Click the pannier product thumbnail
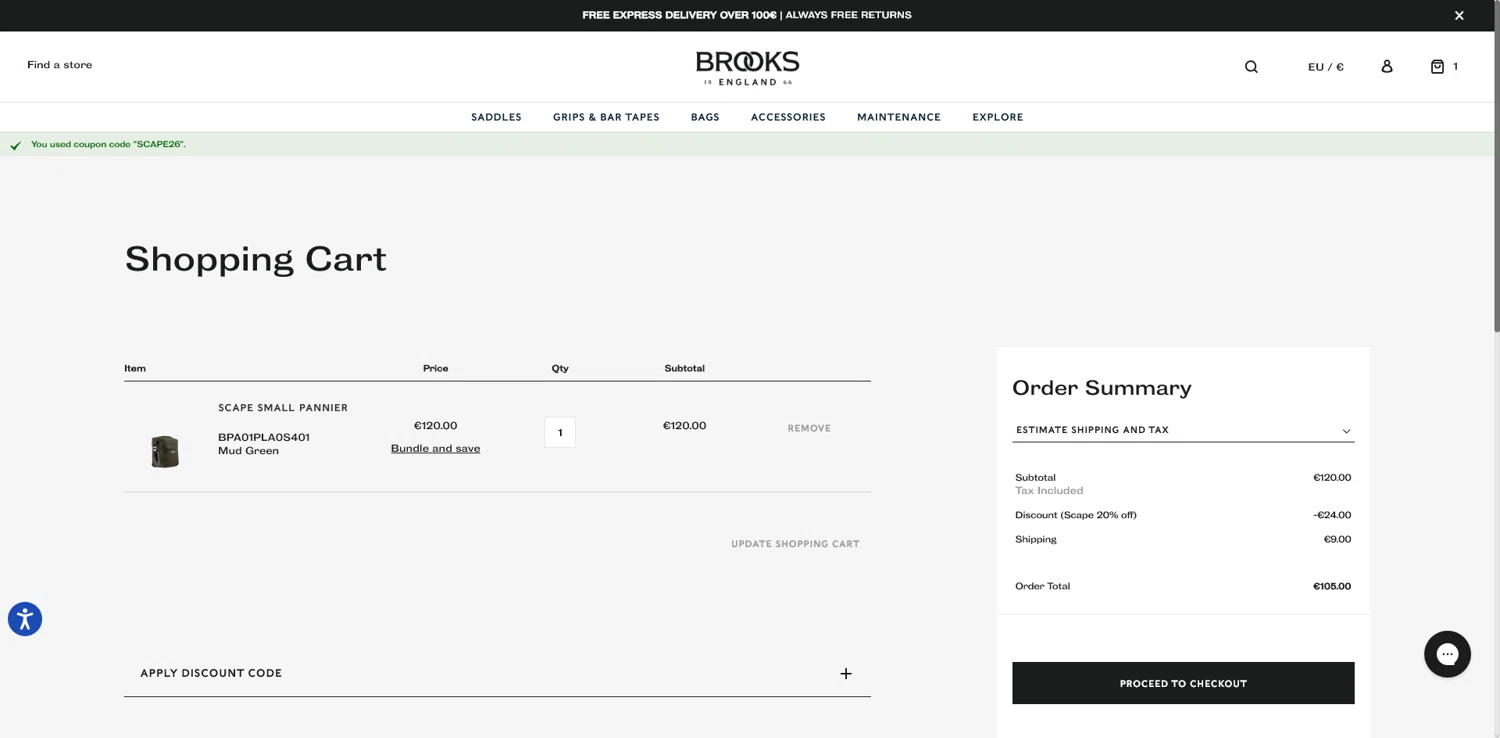Screen dimensions: 1500x738 [165, 451]
